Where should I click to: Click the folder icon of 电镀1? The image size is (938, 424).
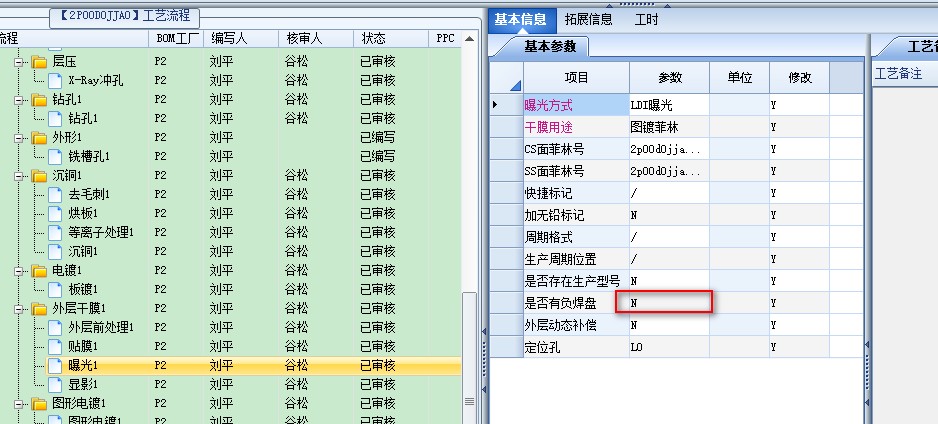click(x=39, y=270)
